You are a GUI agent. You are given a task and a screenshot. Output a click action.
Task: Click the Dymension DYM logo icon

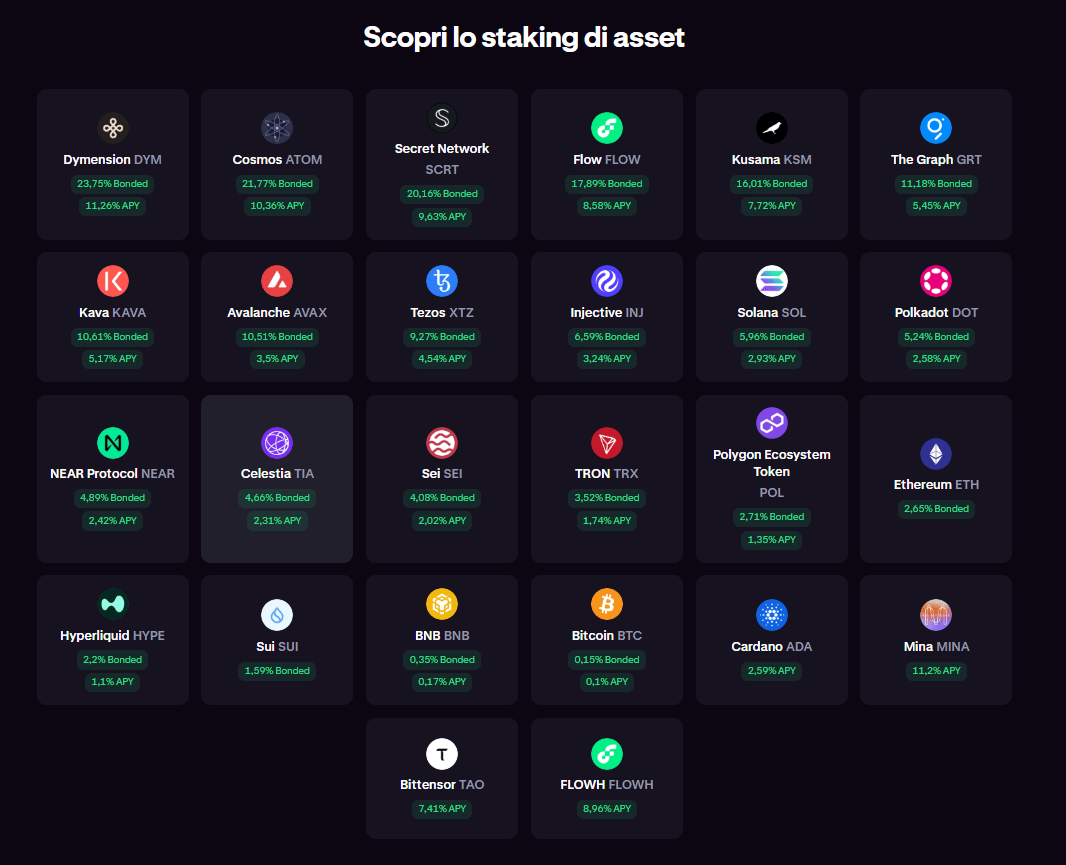pyautogui.click(x=113, y=128)
